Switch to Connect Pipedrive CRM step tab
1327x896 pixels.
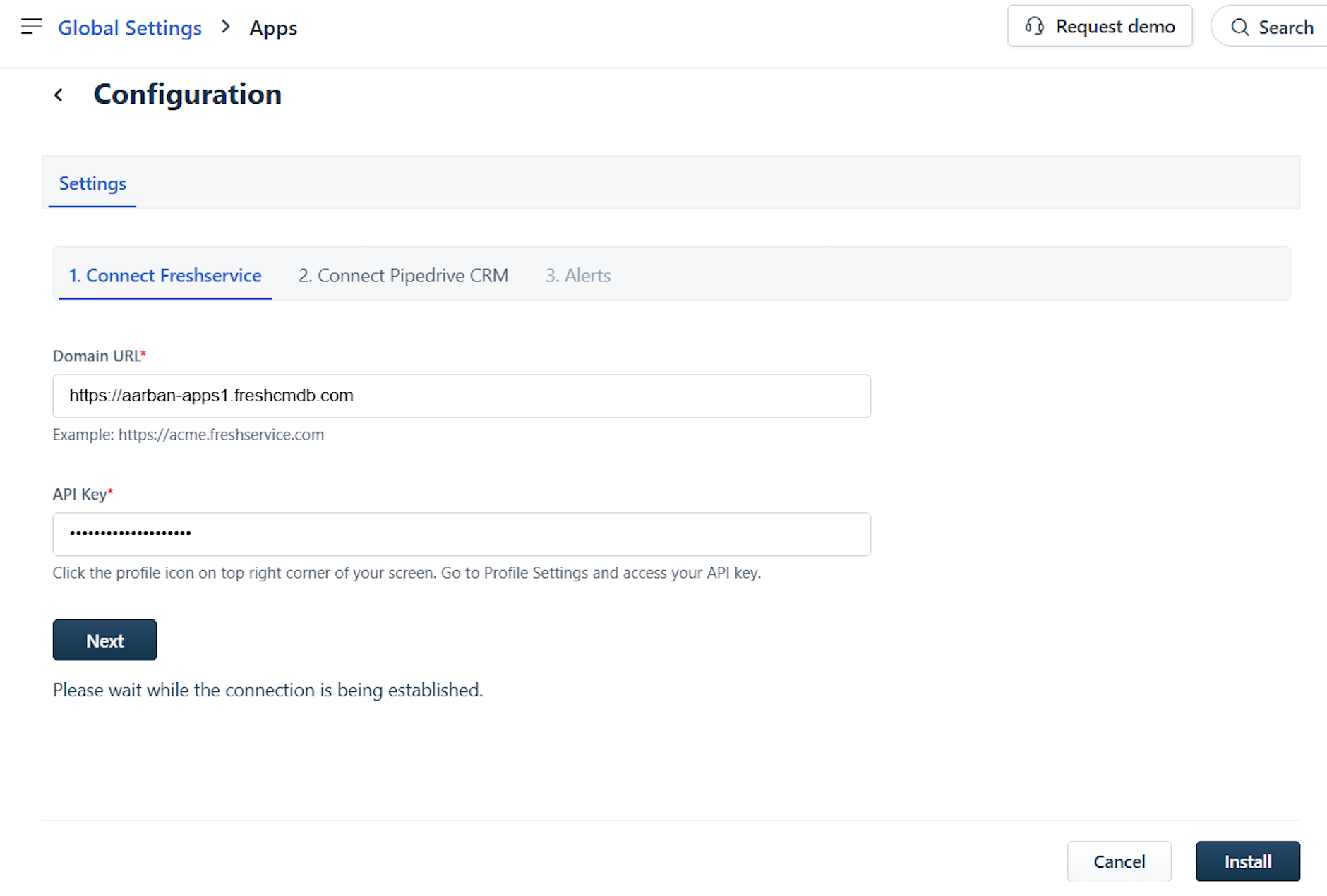click(403, 275)
